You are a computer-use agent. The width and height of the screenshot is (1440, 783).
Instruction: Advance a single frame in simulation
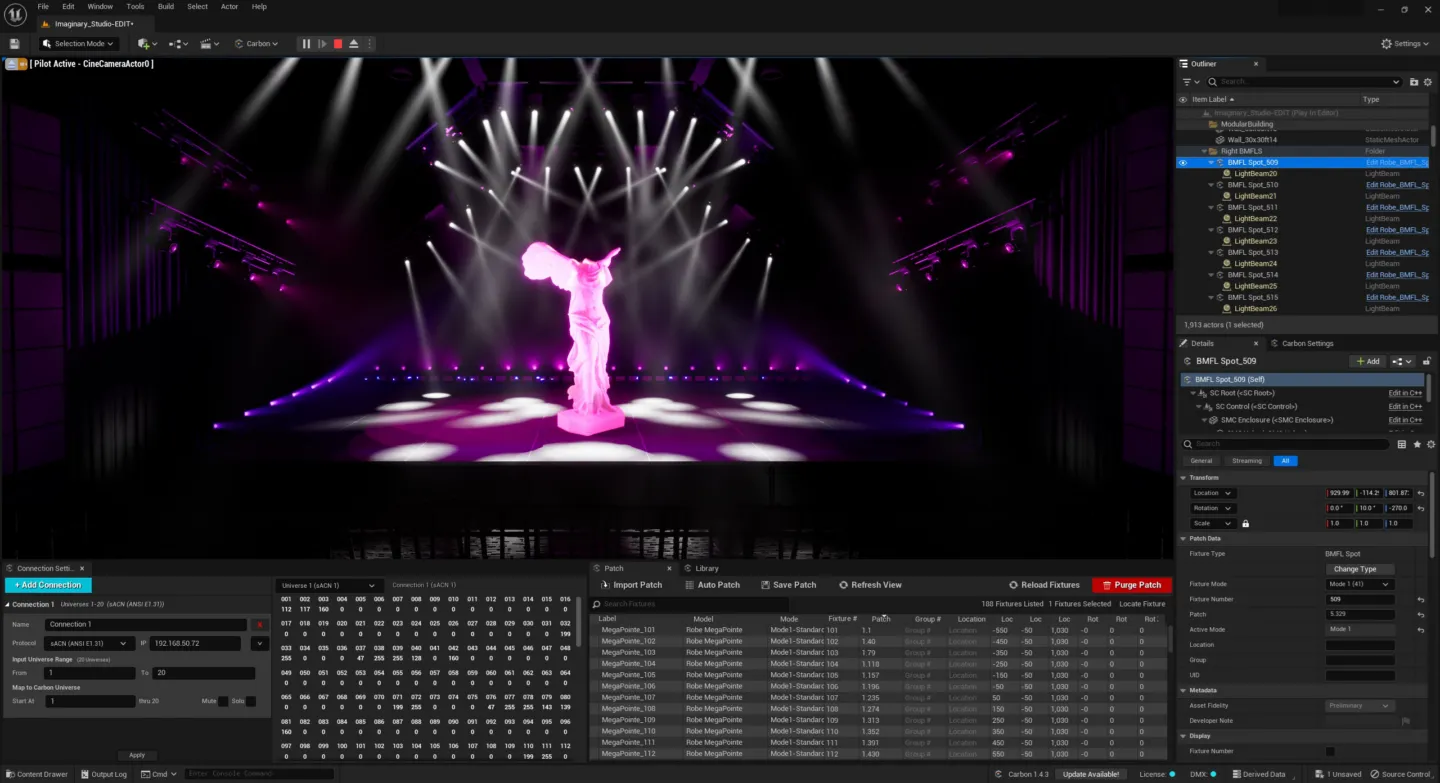point(322,44)
